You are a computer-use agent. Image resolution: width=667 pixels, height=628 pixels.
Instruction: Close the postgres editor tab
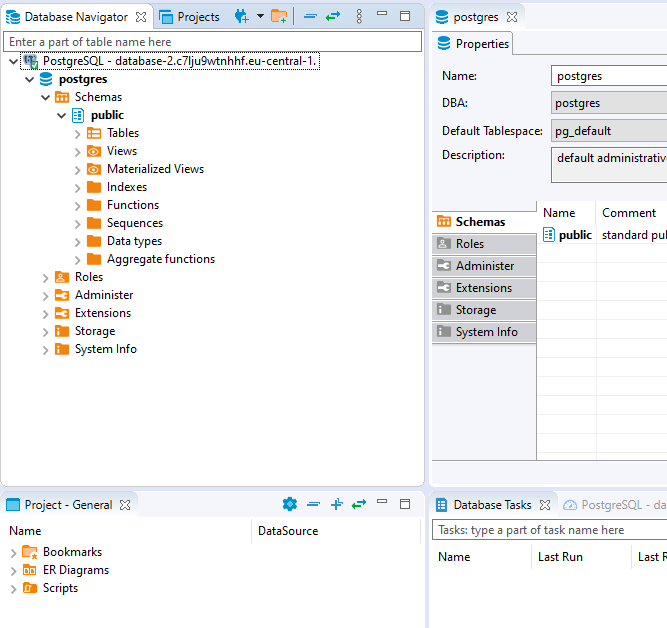coord(512,17)
